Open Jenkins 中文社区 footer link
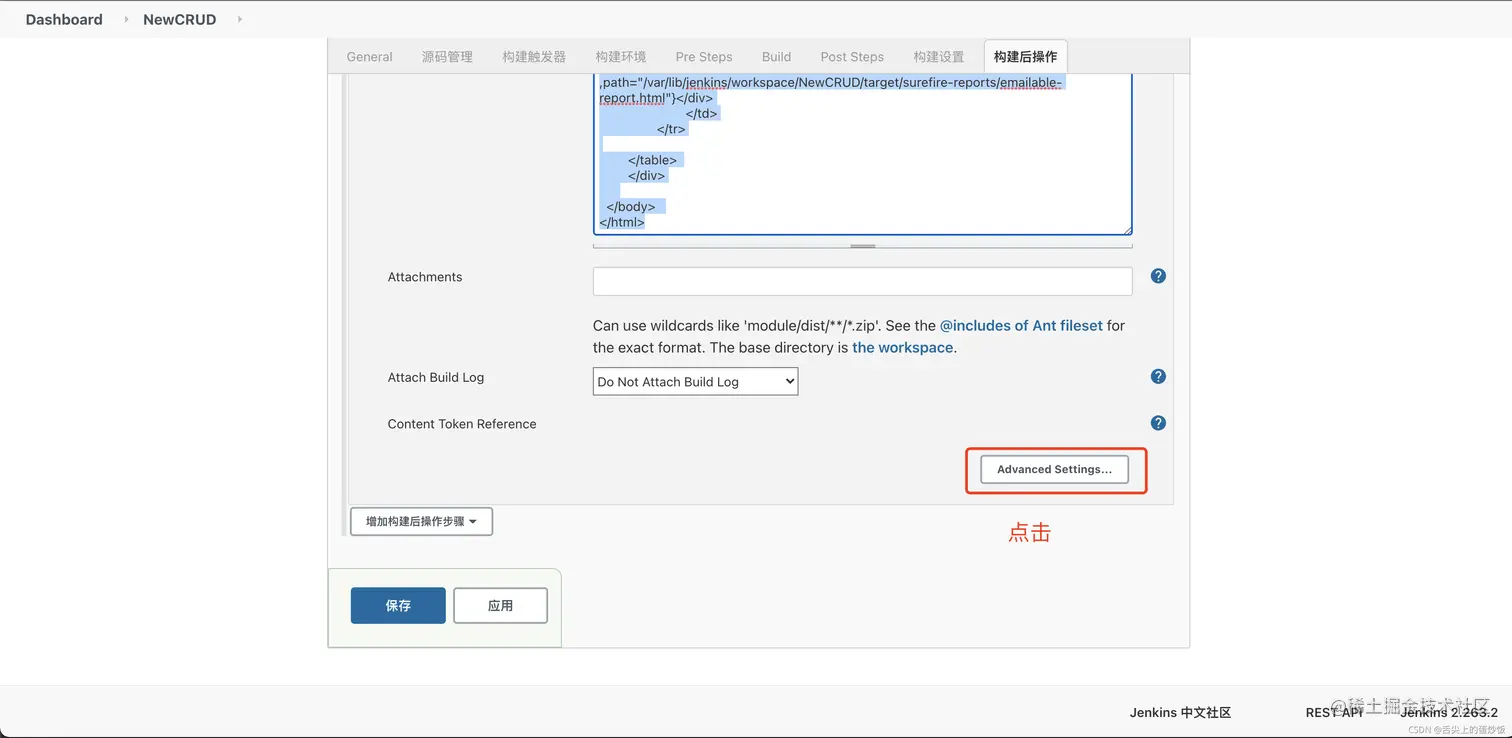This screenshot has width=1512, height=738. [x=1180, y=713]
